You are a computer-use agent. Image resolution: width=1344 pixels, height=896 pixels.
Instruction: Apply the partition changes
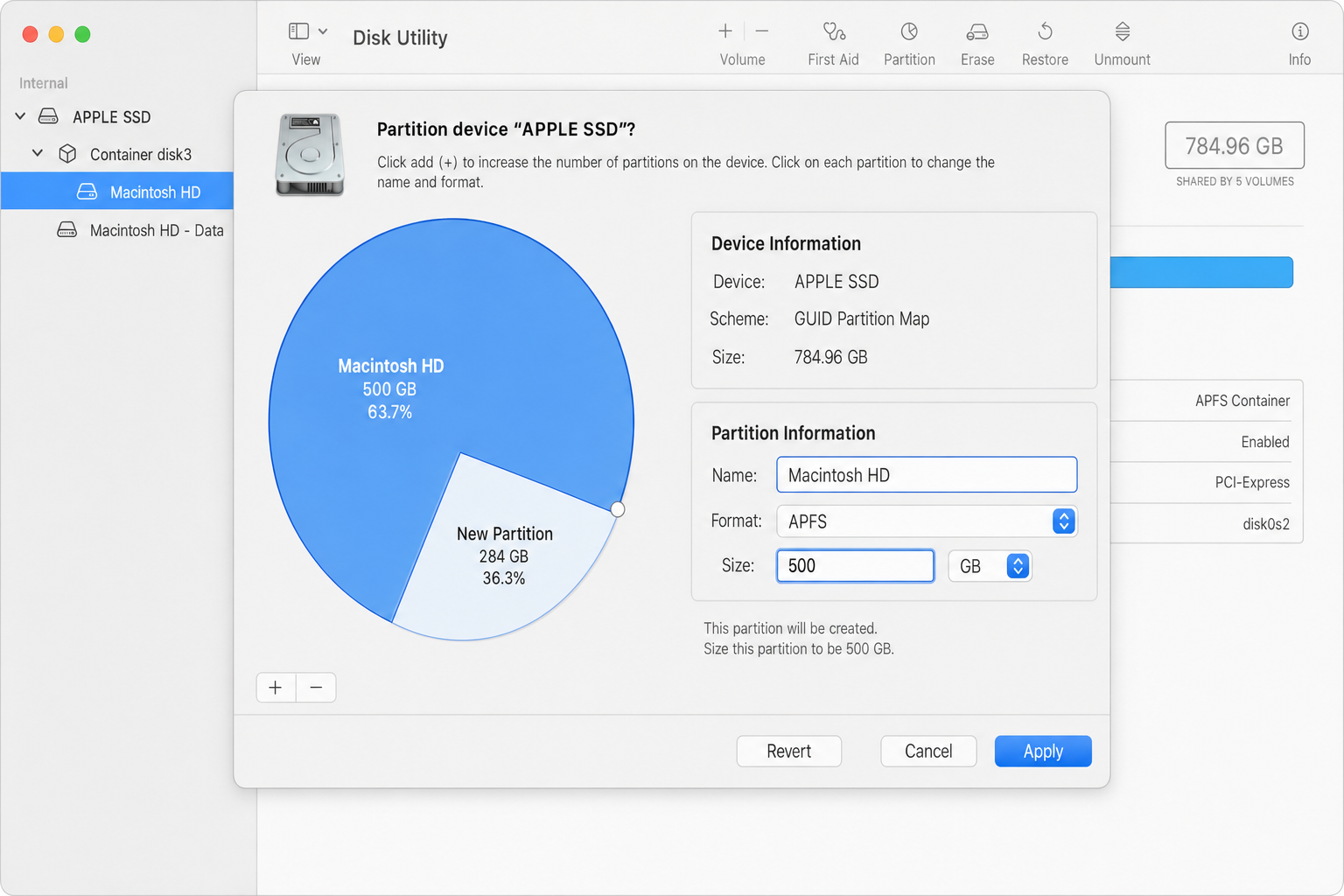pos(1043,751)
